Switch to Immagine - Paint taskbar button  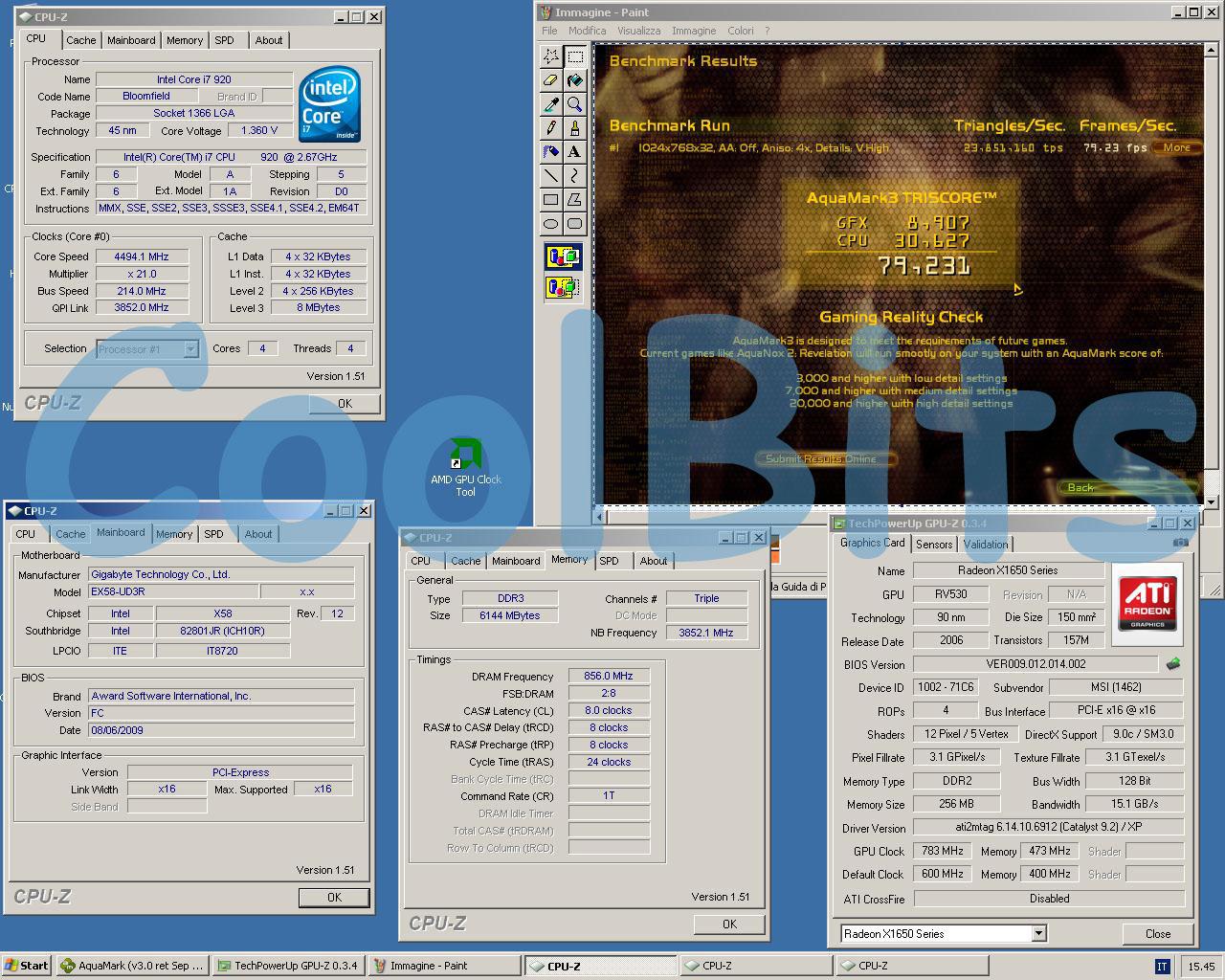tap(444, 966)
